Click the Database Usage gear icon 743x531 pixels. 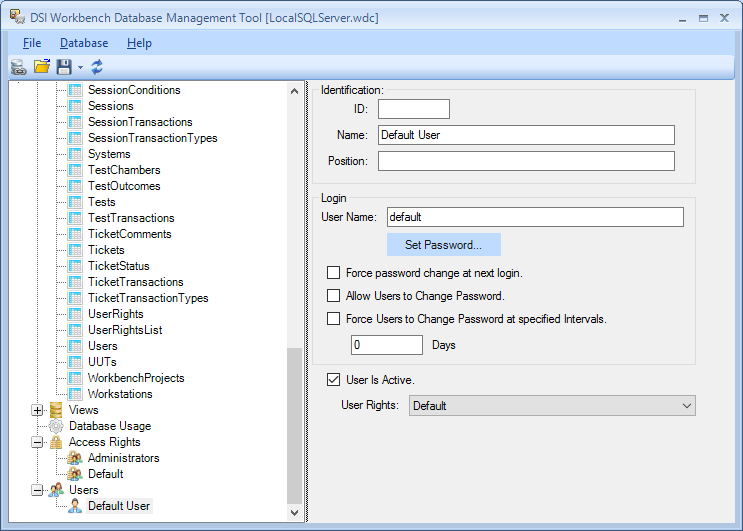56,426
